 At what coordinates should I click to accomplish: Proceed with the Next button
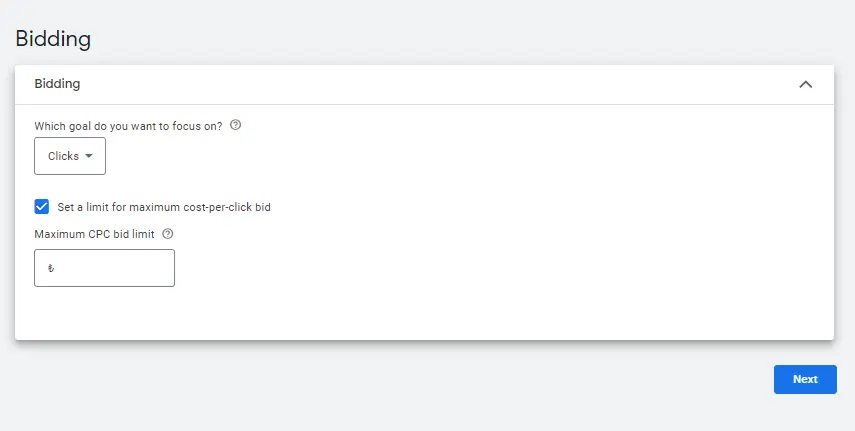[805, 379]
